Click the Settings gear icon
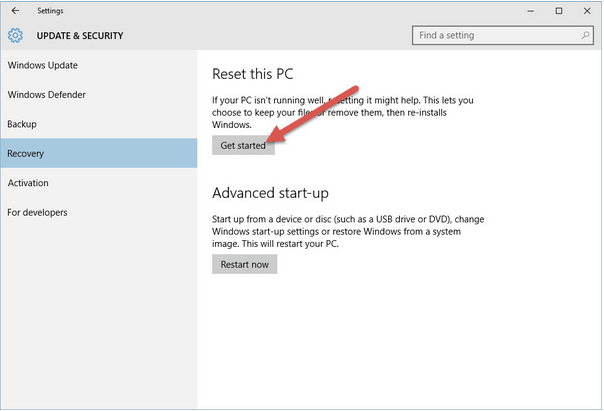604x411 pixels. pyautogui.click(x=15, y=35)
